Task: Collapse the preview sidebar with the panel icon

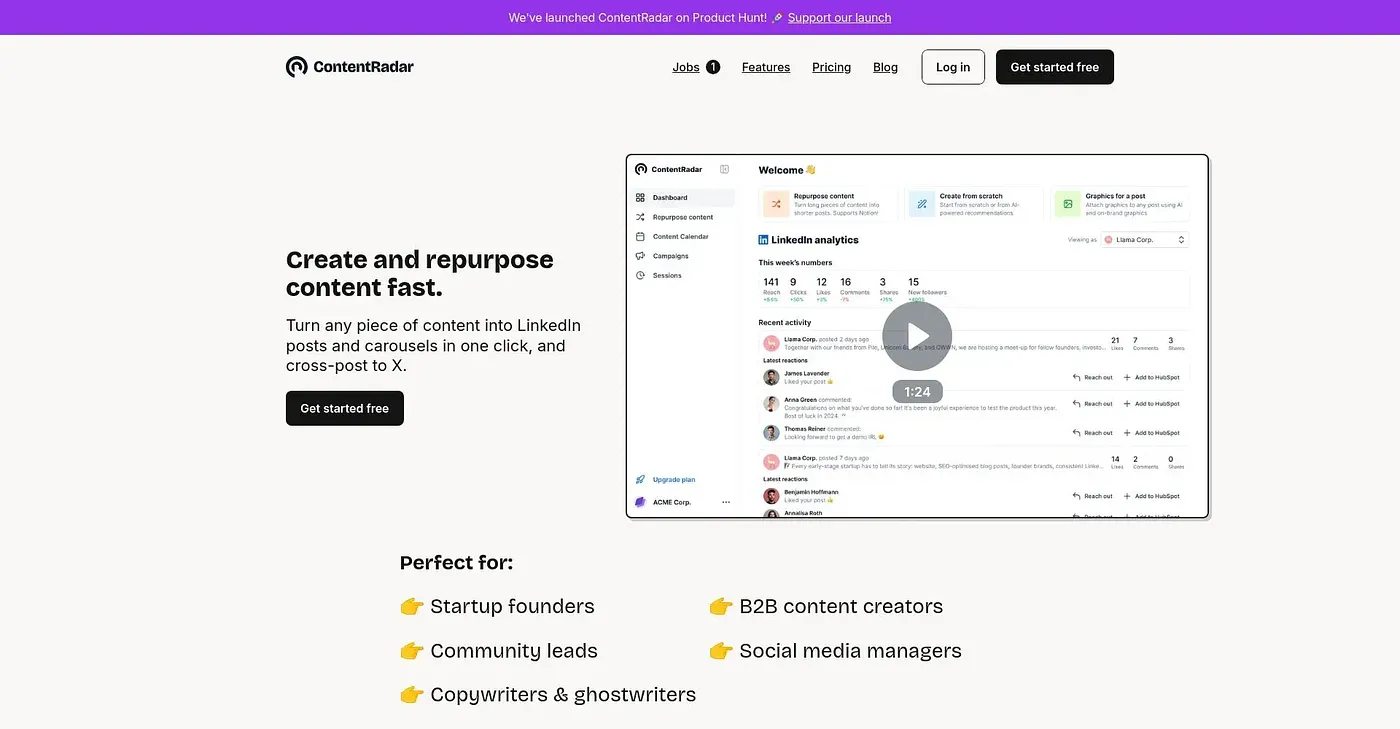Action: (x=725, y=170)
